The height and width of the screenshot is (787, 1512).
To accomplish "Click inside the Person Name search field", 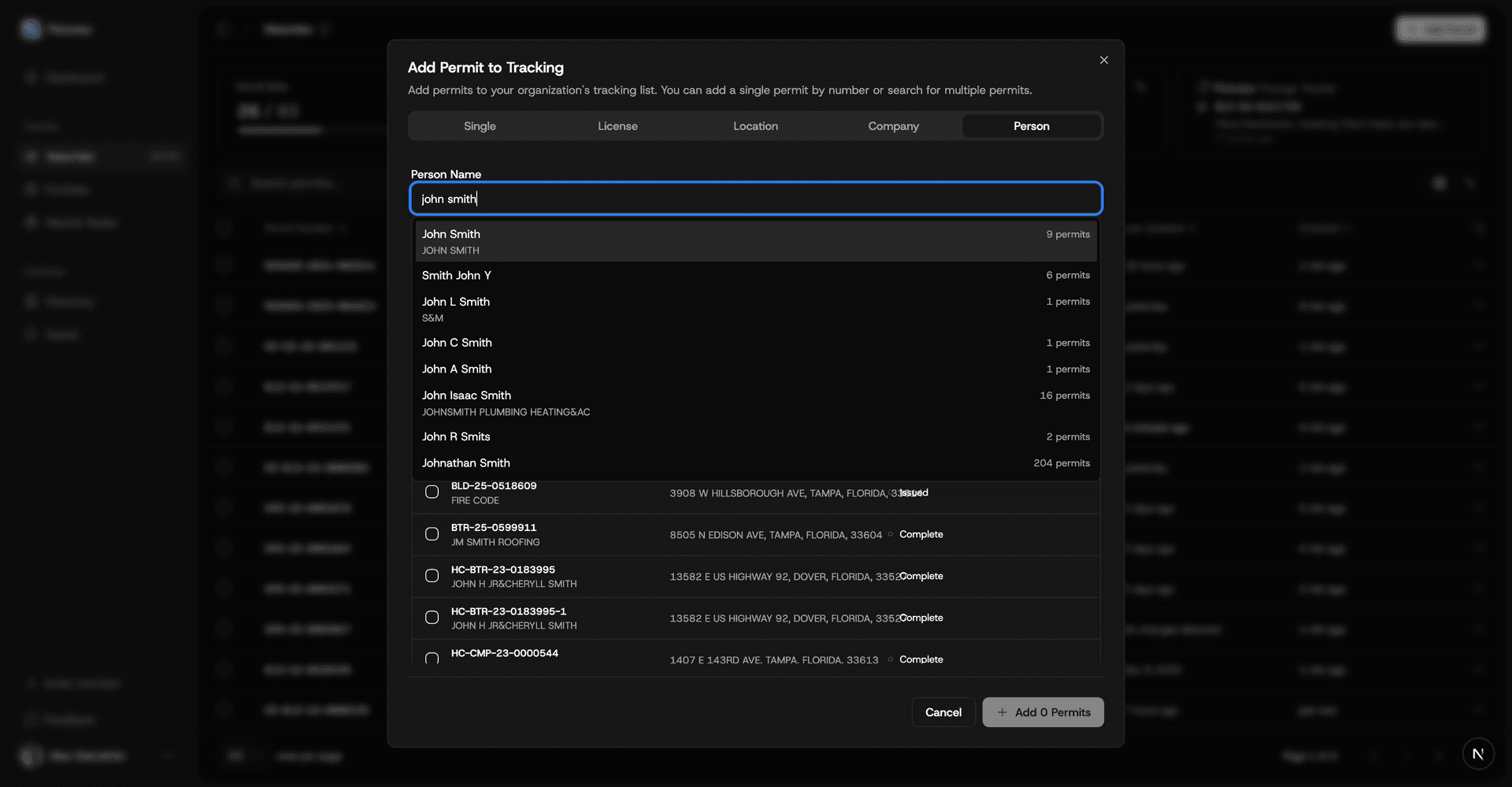I will coord(755,199).
